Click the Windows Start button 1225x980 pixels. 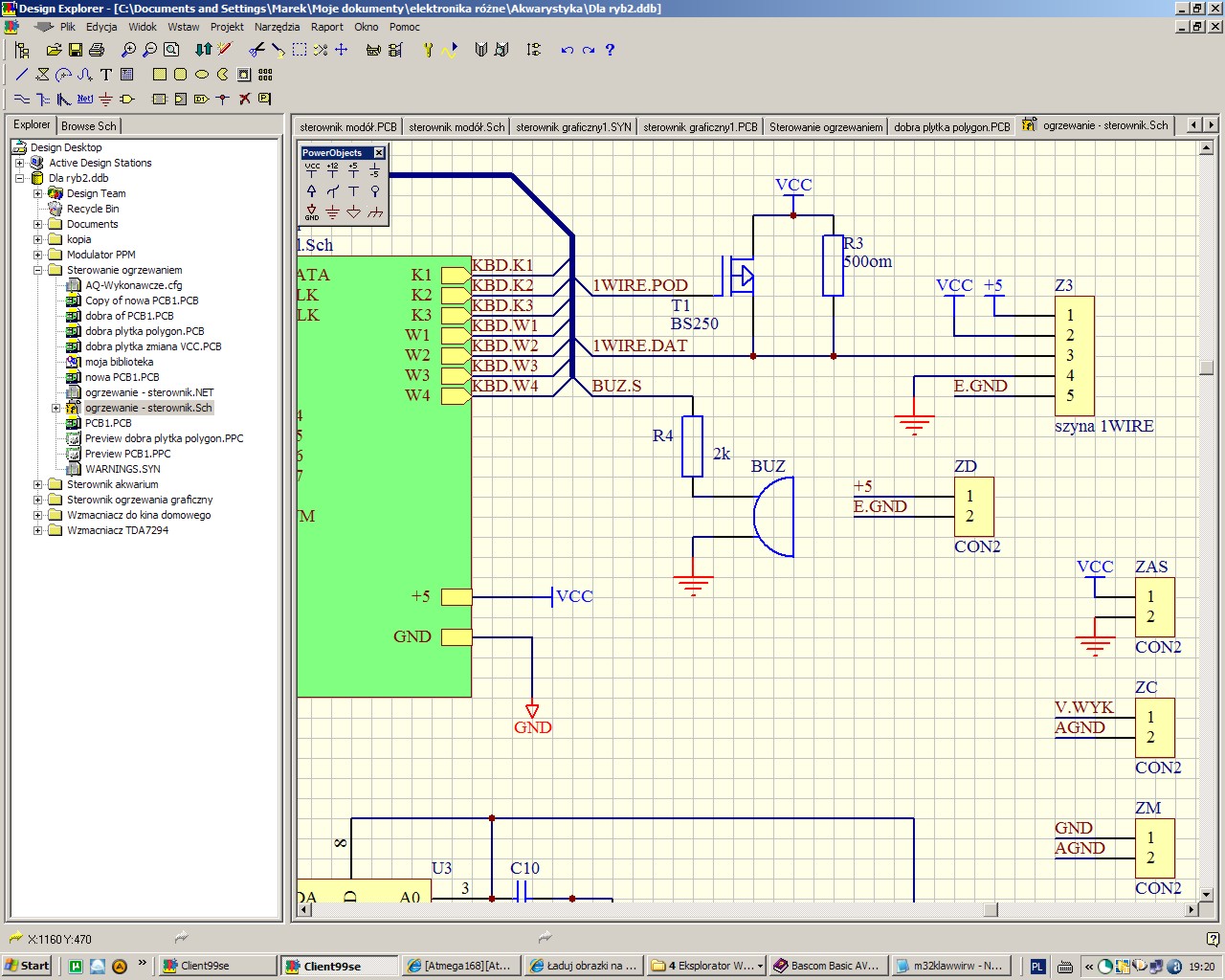pos(27,966)
